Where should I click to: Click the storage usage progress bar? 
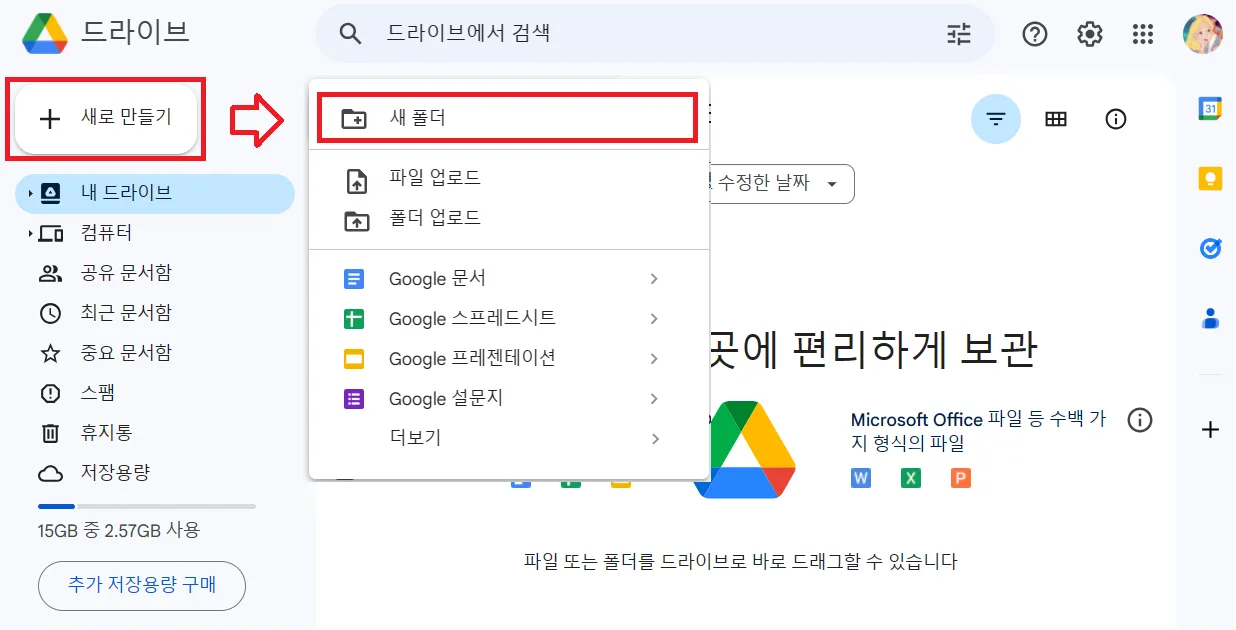(x=146, y=506)
